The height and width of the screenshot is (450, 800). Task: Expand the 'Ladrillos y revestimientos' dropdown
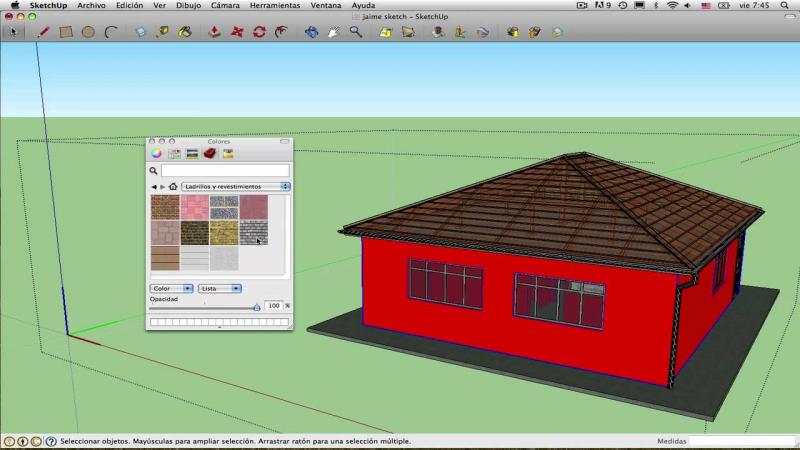235,187
